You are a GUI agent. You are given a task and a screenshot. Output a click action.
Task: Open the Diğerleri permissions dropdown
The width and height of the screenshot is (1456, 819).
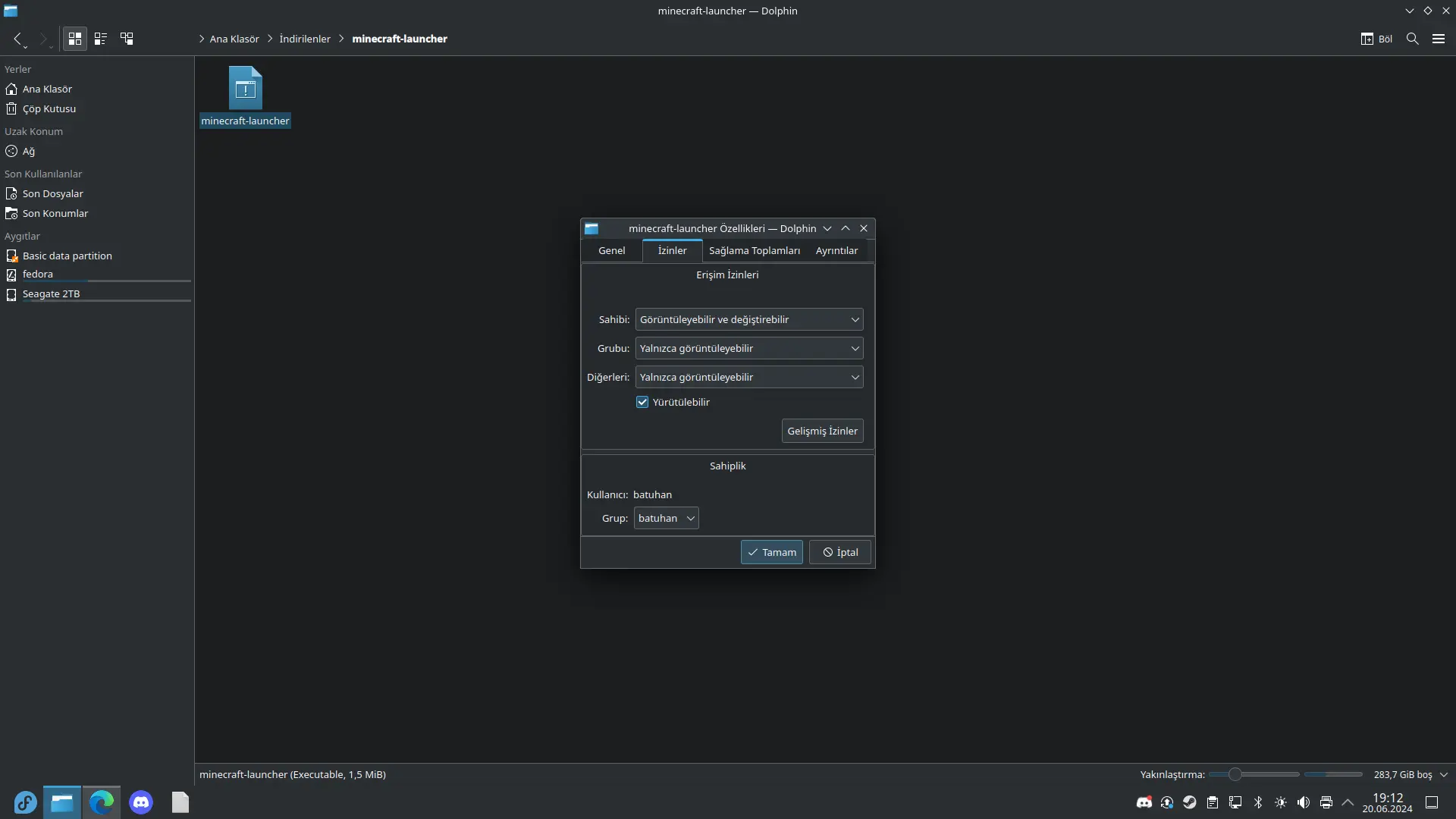pos(749,377)
